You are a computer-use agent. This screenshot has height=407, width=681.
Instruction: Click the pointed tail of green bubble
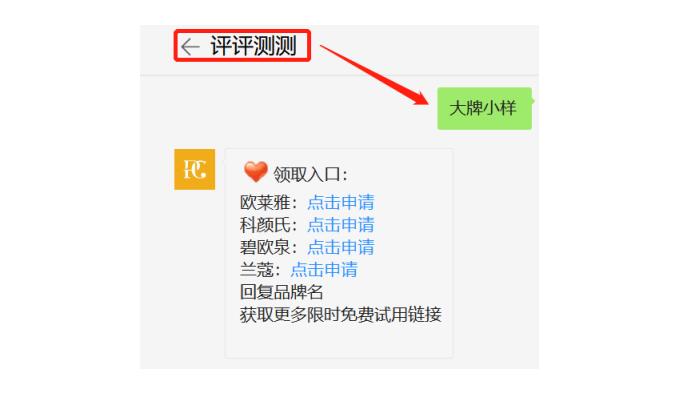(533, 101)
